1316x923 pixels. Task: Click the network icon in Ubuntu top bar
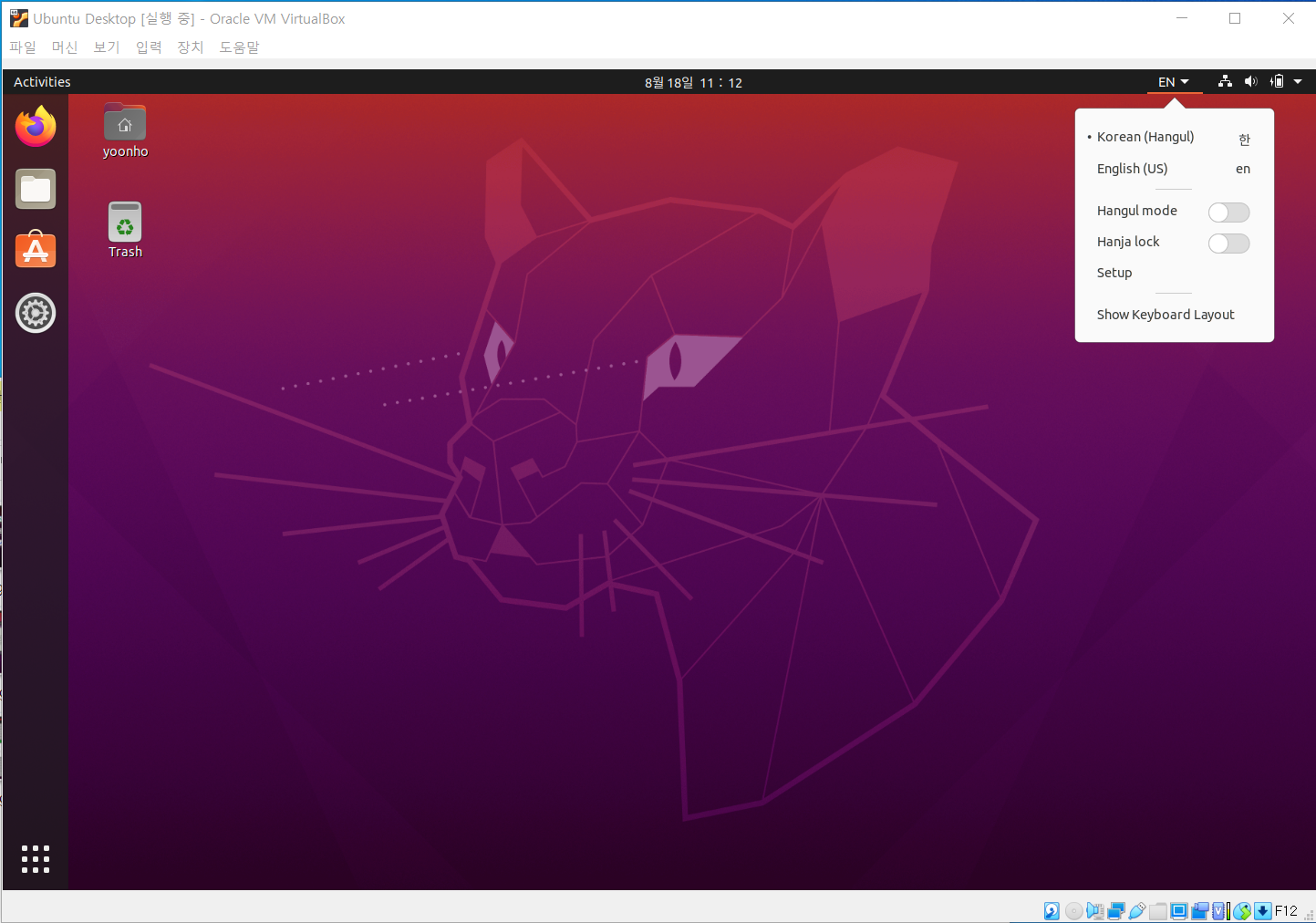(x=1225, y=82)
